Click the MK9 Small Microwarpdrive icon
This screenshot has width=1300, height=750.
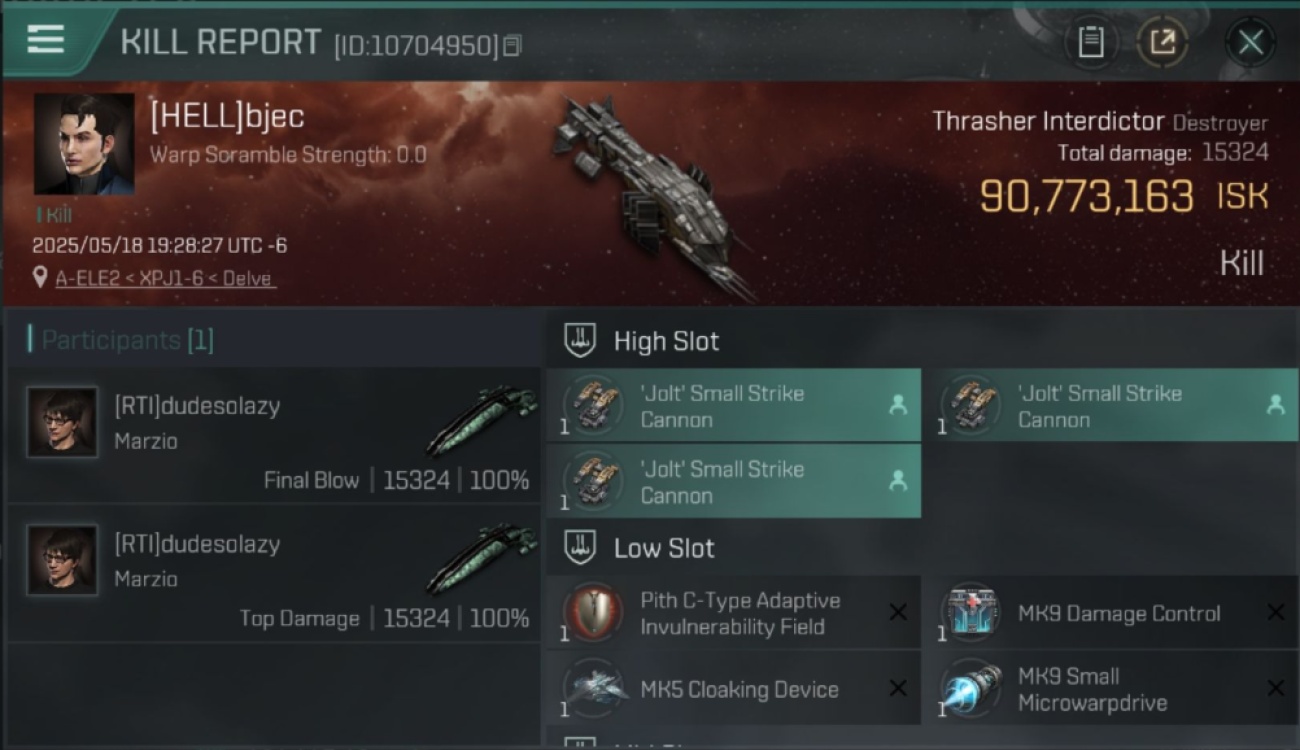(970, 688)
